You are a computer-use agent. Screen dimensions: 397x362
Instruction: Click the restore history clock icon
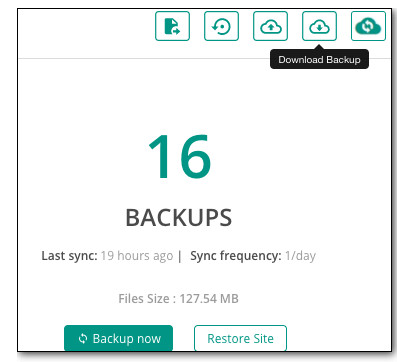click(221, 26)
